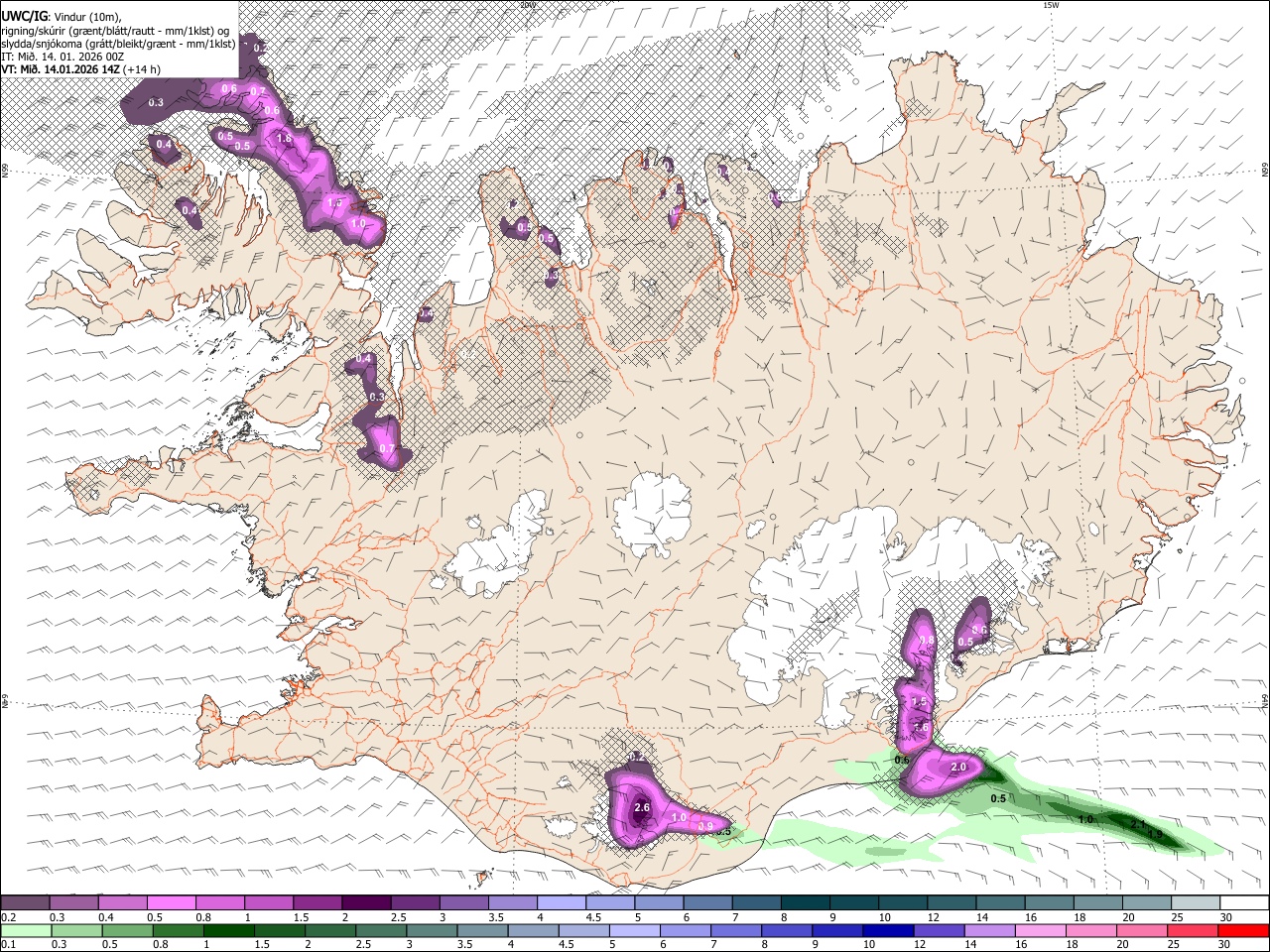This screenshot has height=952, width=1270.
Task: Click the "0.9" value on the south coast
Action: tap(705, 826)
